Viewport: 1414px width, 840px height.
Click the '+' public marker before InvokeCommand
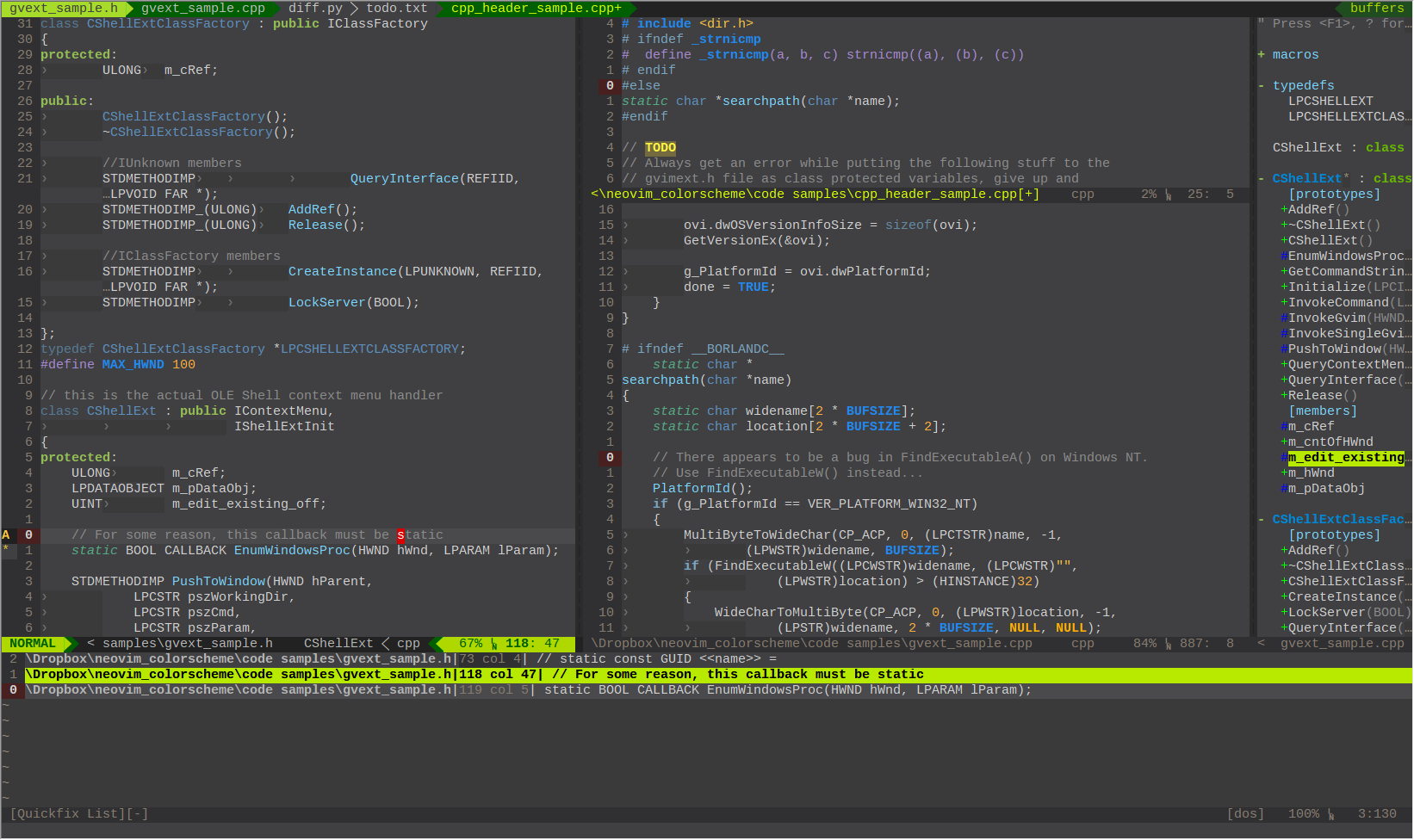[1284, 303]
